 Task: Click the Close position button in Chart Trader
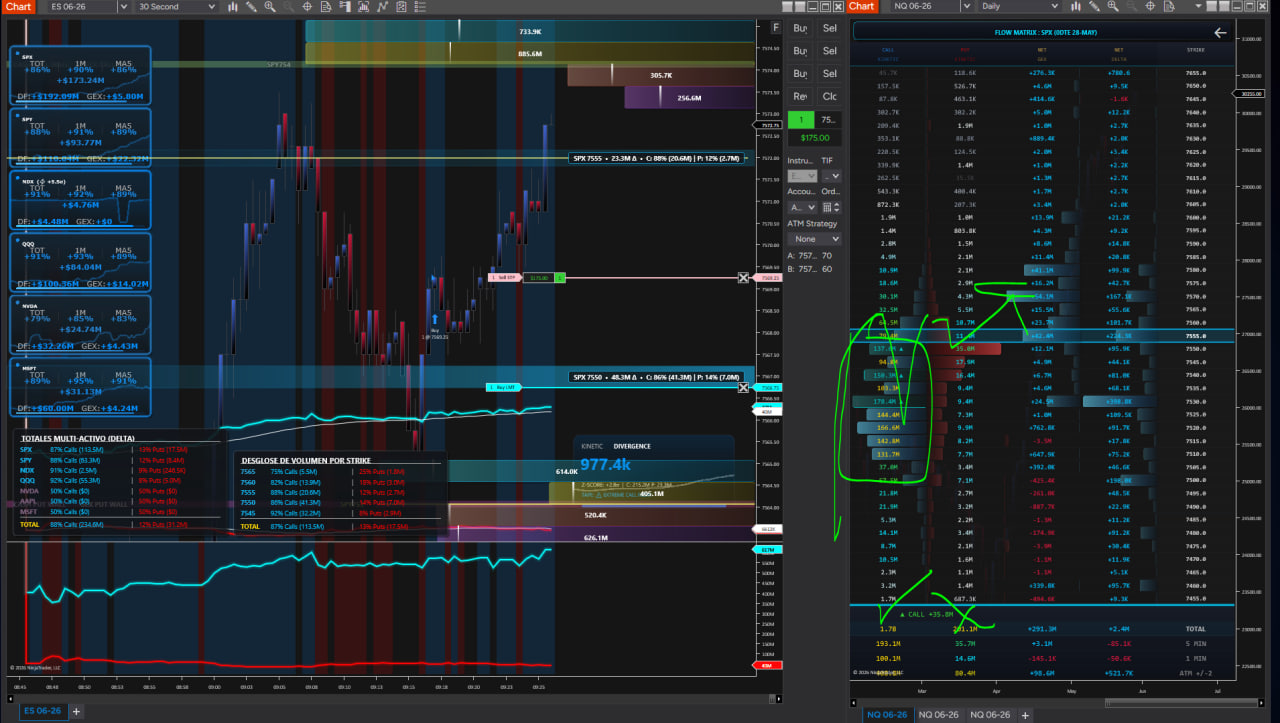pyautogui.click(x=830, y=96)
